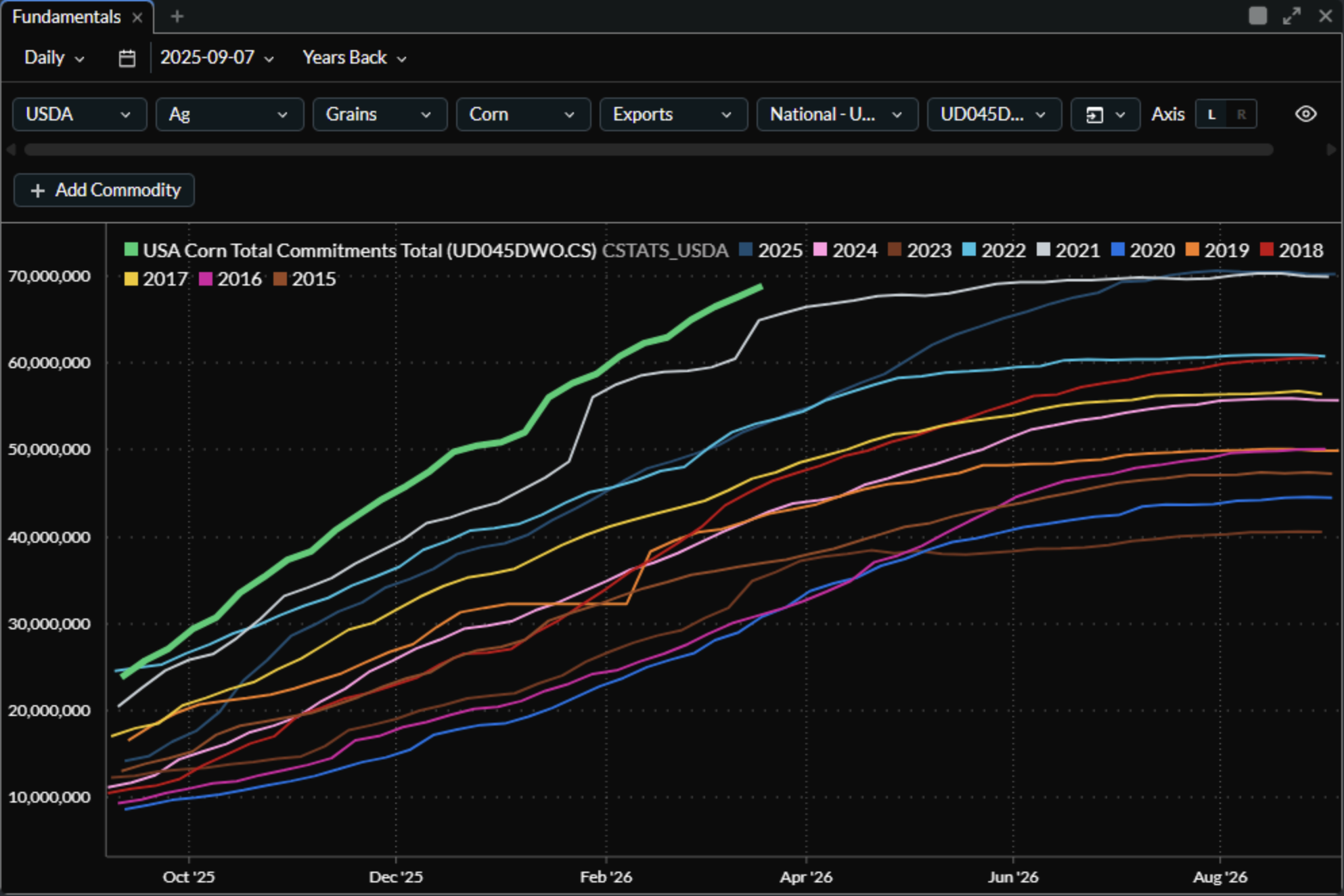Screen dimensions: 1344x896
Task: Open the Exports category dropdown
Action: click(x=673, y=114)
